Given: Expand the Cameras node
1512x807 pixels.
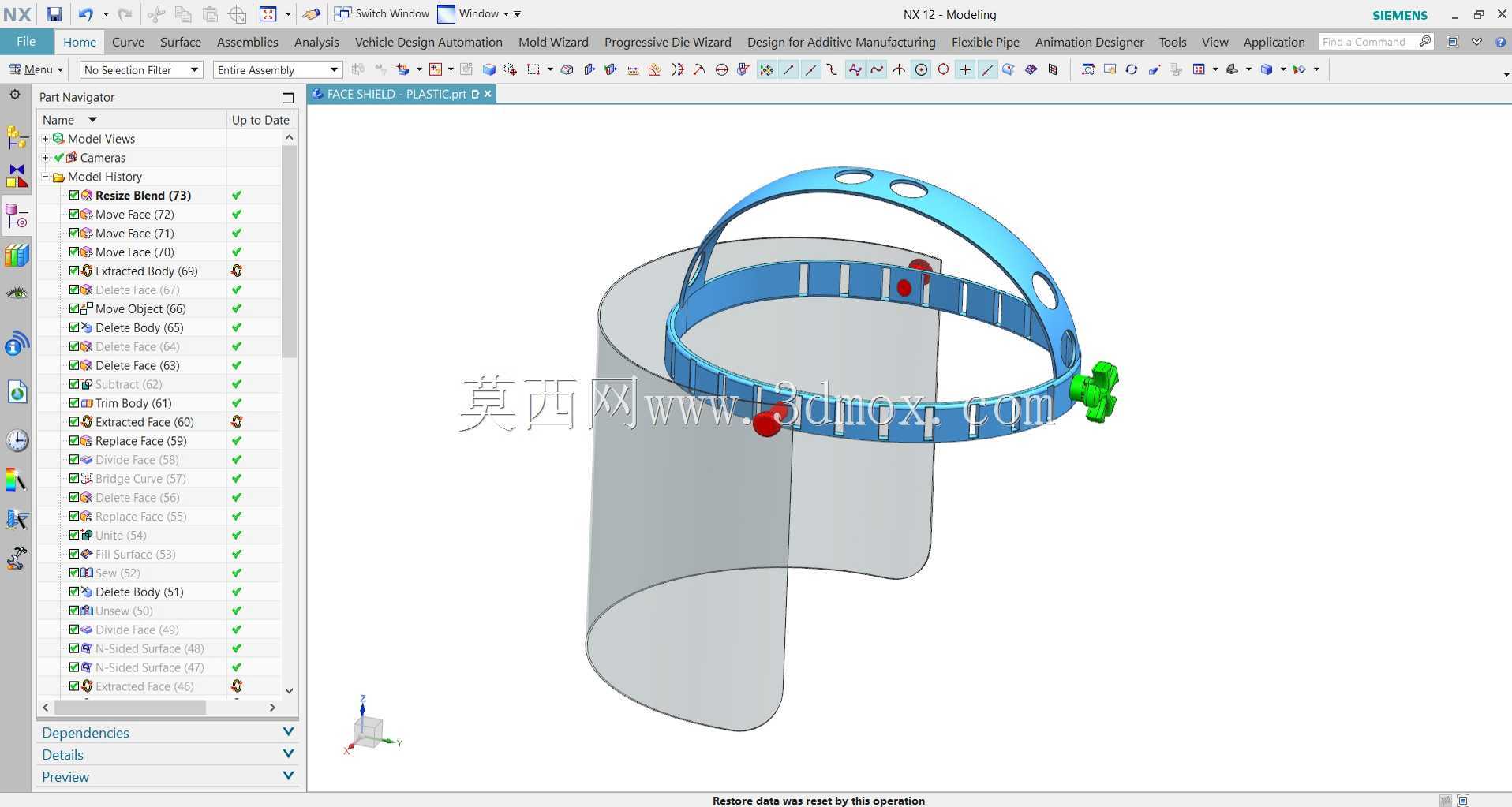Looking at the screenshot, I should 46,158.
